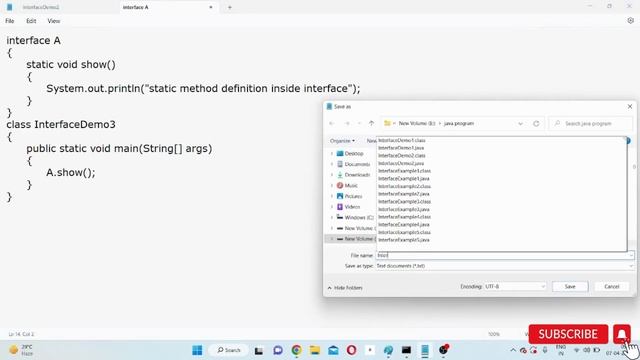Go forward in Save as dialog
Image resolution: width=640 pixels, height=360 pixels.
click(x=347, y=123)
